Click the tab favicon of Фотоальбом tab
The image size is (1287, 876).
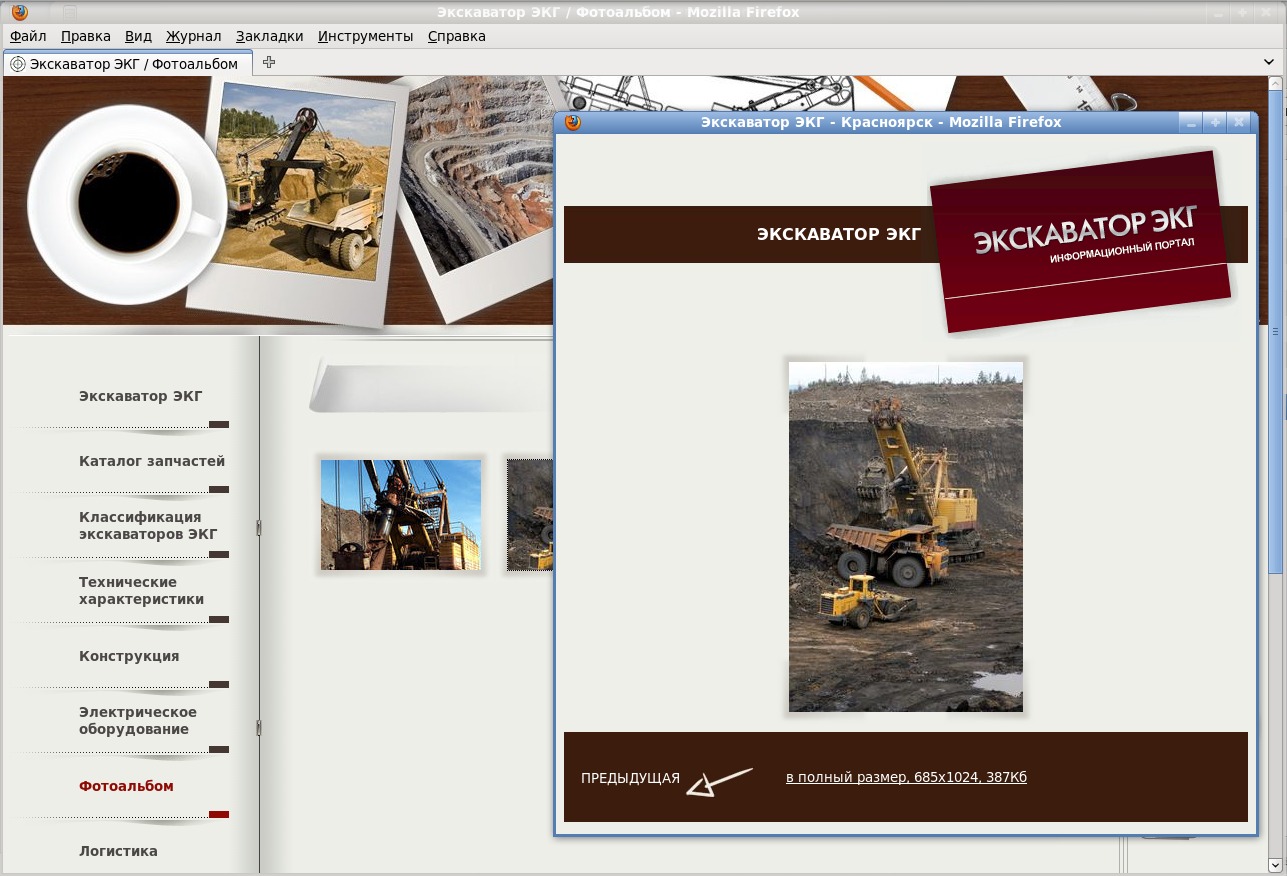(x=17, y=64)
